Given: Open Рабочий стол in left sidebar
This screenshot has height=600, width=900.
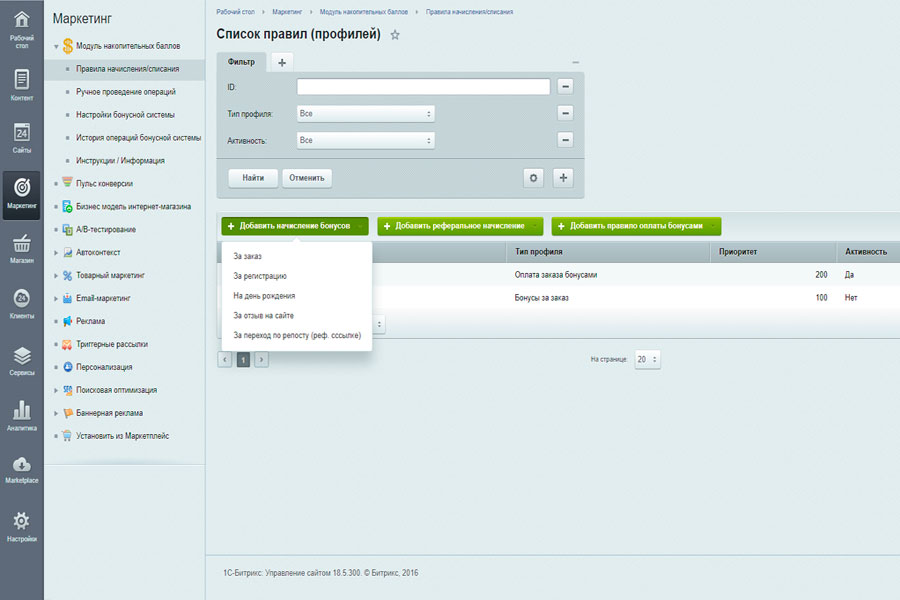Looking at the screenshot, I should (21, 26).
